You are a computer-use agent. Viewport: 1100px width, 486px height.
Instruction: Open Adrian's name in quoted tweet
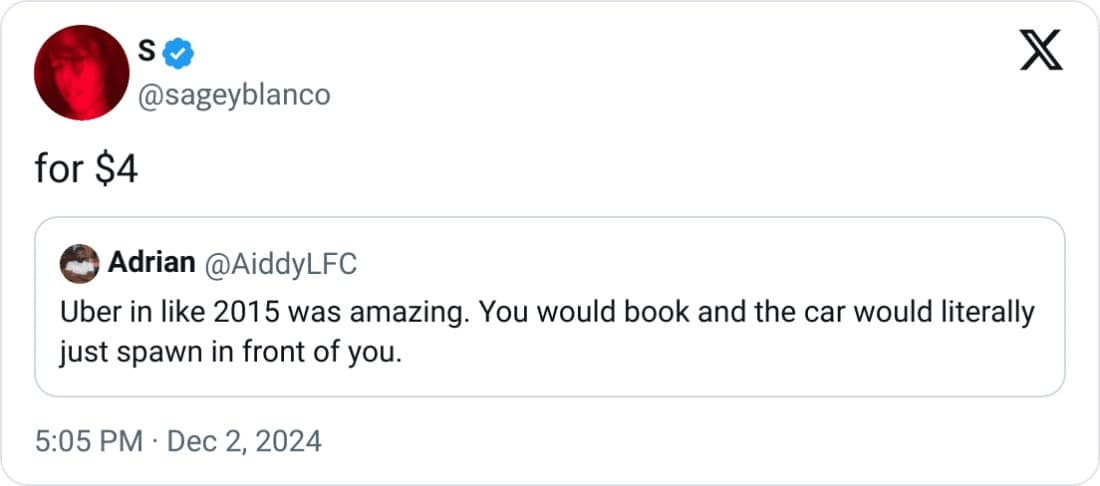(x=151, y=263)
